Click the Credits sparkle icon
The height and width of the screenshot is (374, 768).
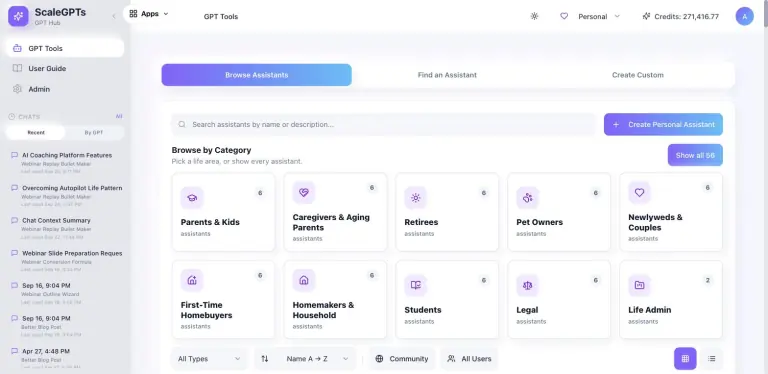[x=646, y=16]
